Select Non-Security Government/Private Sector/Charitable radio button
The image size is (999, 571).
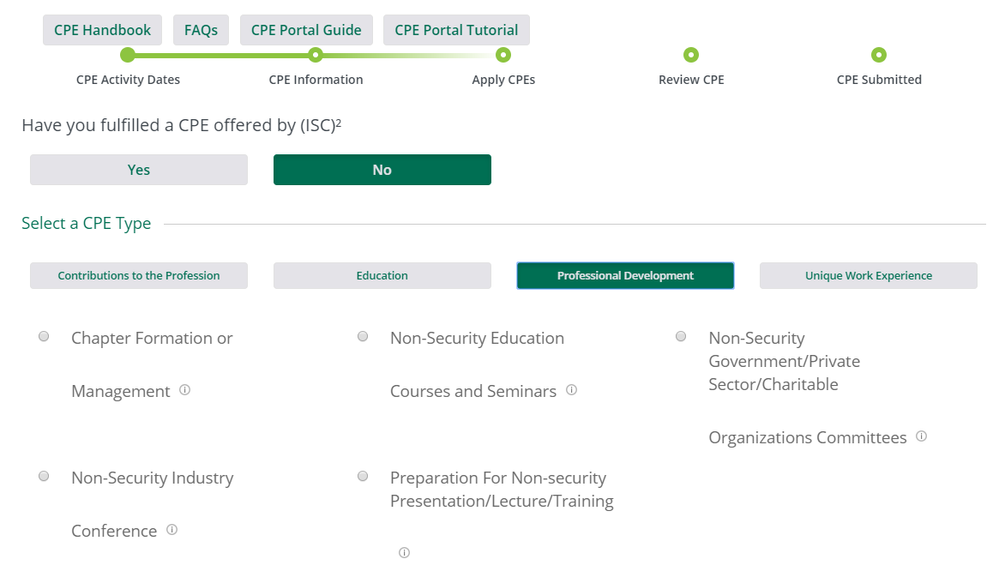click(x=681, y=337)
